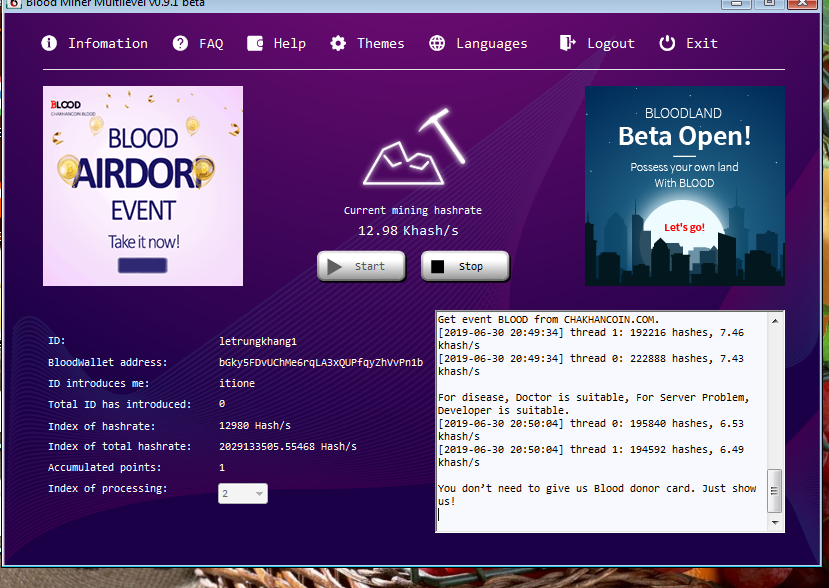Click the Themes gear icon

coord(338,43)
